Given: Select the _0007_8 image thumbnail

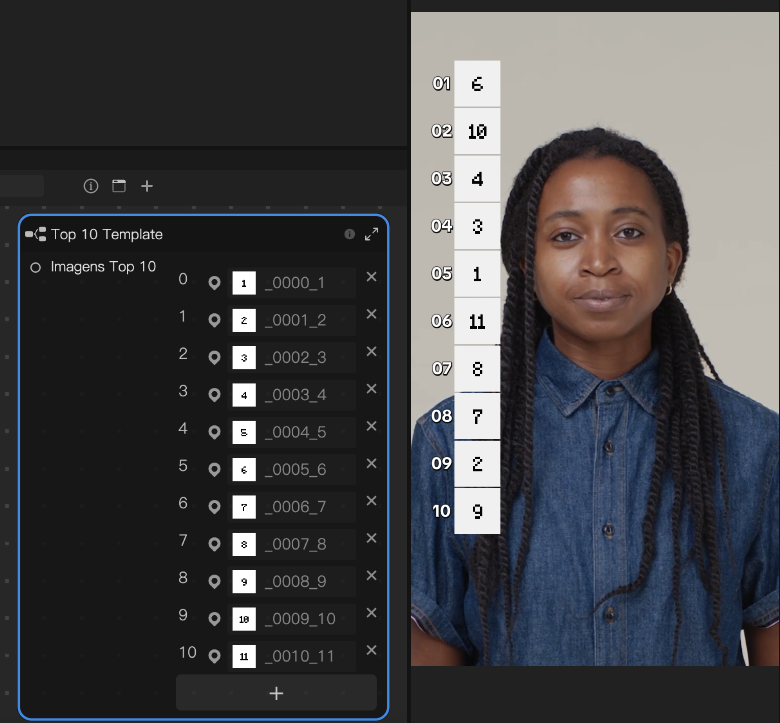Looking at the screenshot, I should click(x=244, y=544).
